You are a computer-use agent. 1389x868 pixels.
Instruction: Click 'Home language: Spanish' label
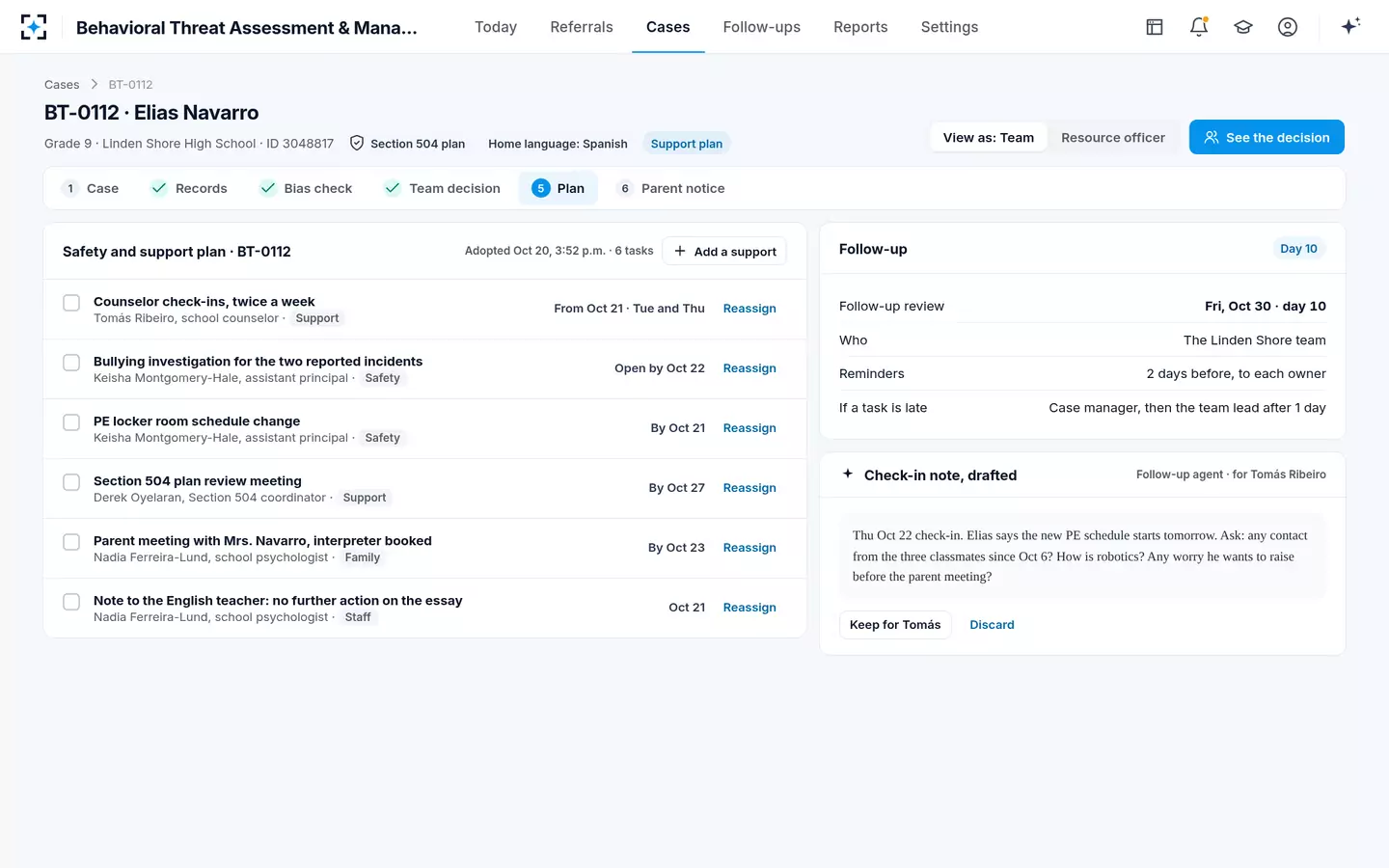558,144
